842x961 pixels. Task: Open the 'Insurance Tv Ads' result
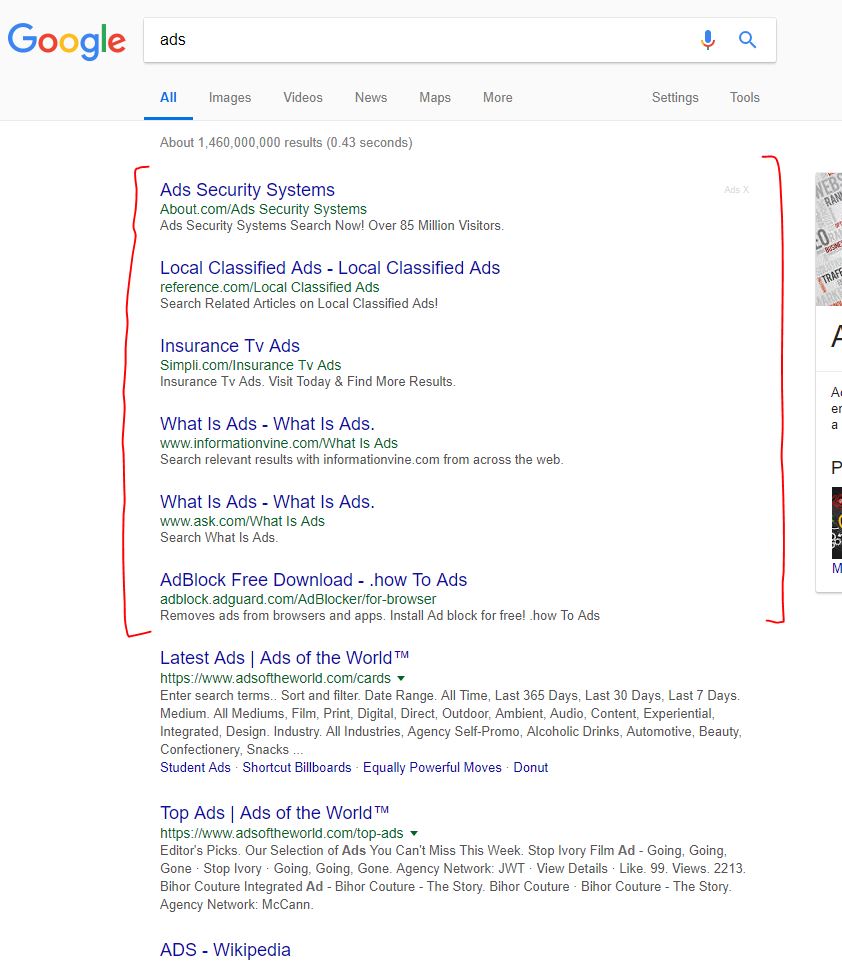coord(230,346)
